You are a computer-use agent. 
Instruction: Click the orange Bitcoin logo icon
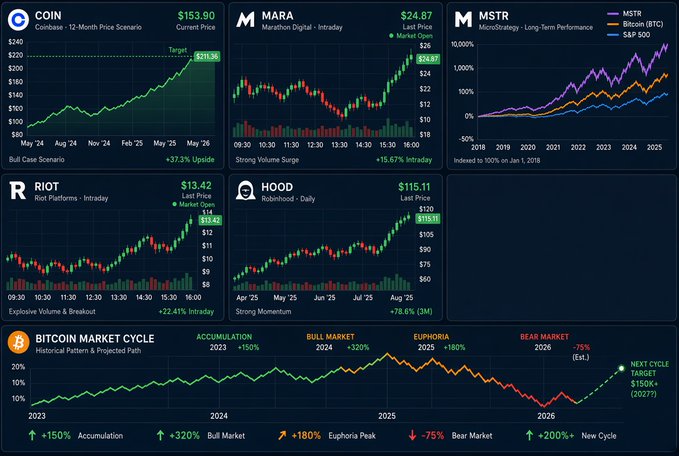click(19, 342)
